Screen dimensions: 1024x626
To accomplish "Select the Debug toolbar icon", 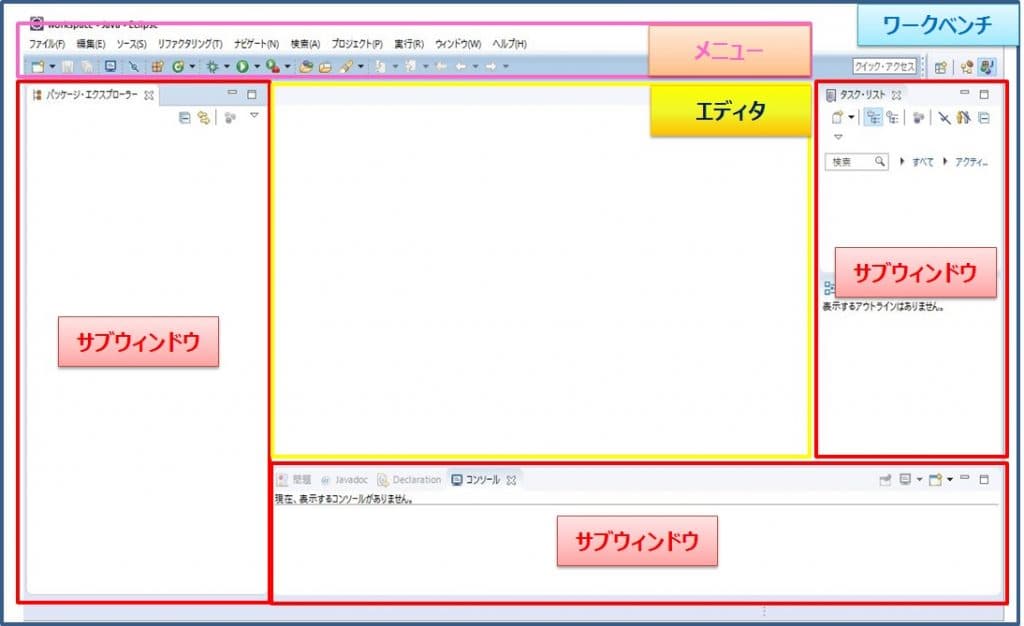I will (212, 66).
